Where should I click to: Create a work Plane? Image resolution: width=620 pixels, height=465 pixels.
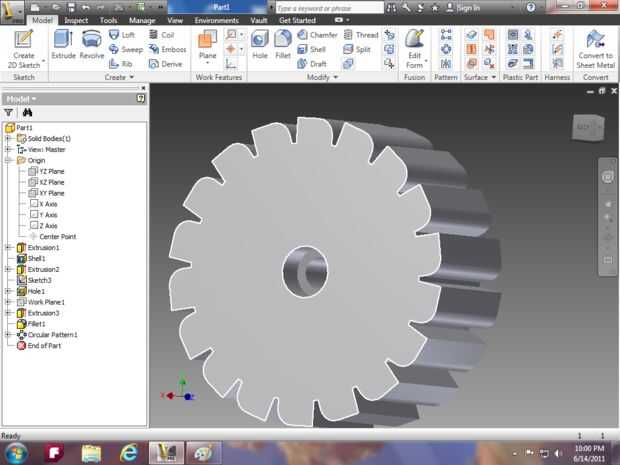[x=207, y=45]
